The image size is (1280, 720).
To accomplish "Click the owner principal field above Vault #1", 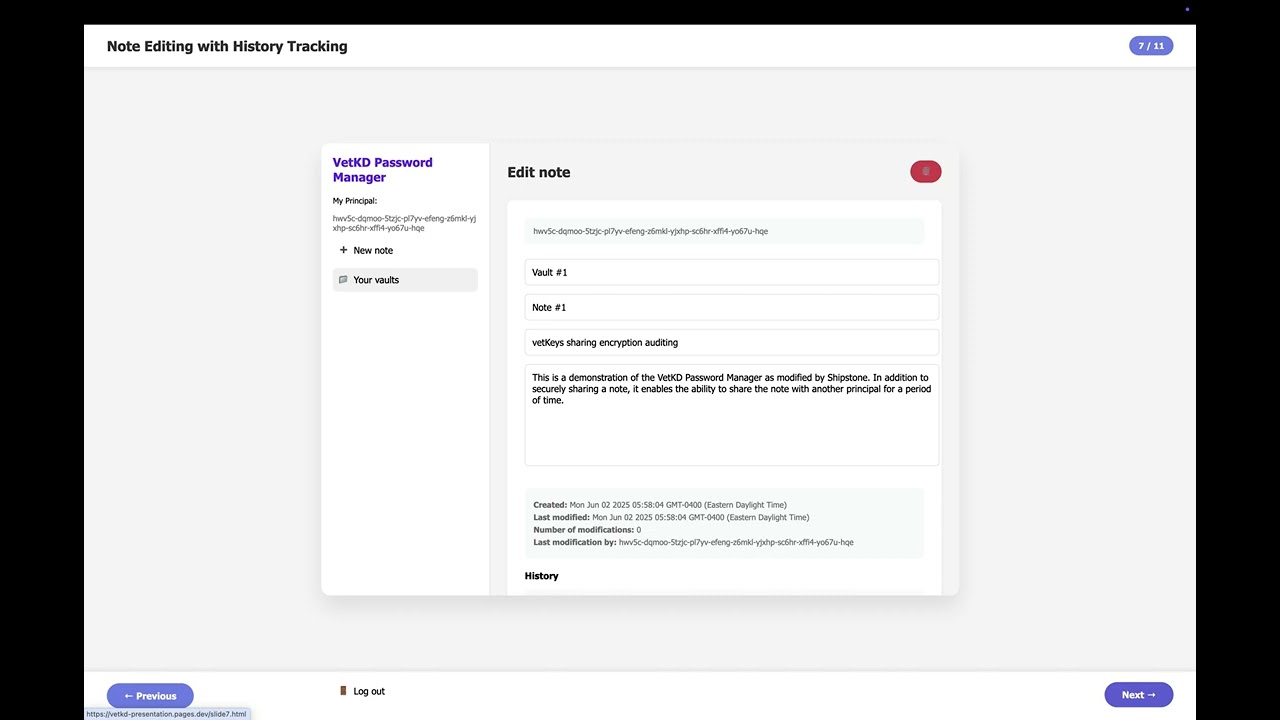I will [725, 231].
